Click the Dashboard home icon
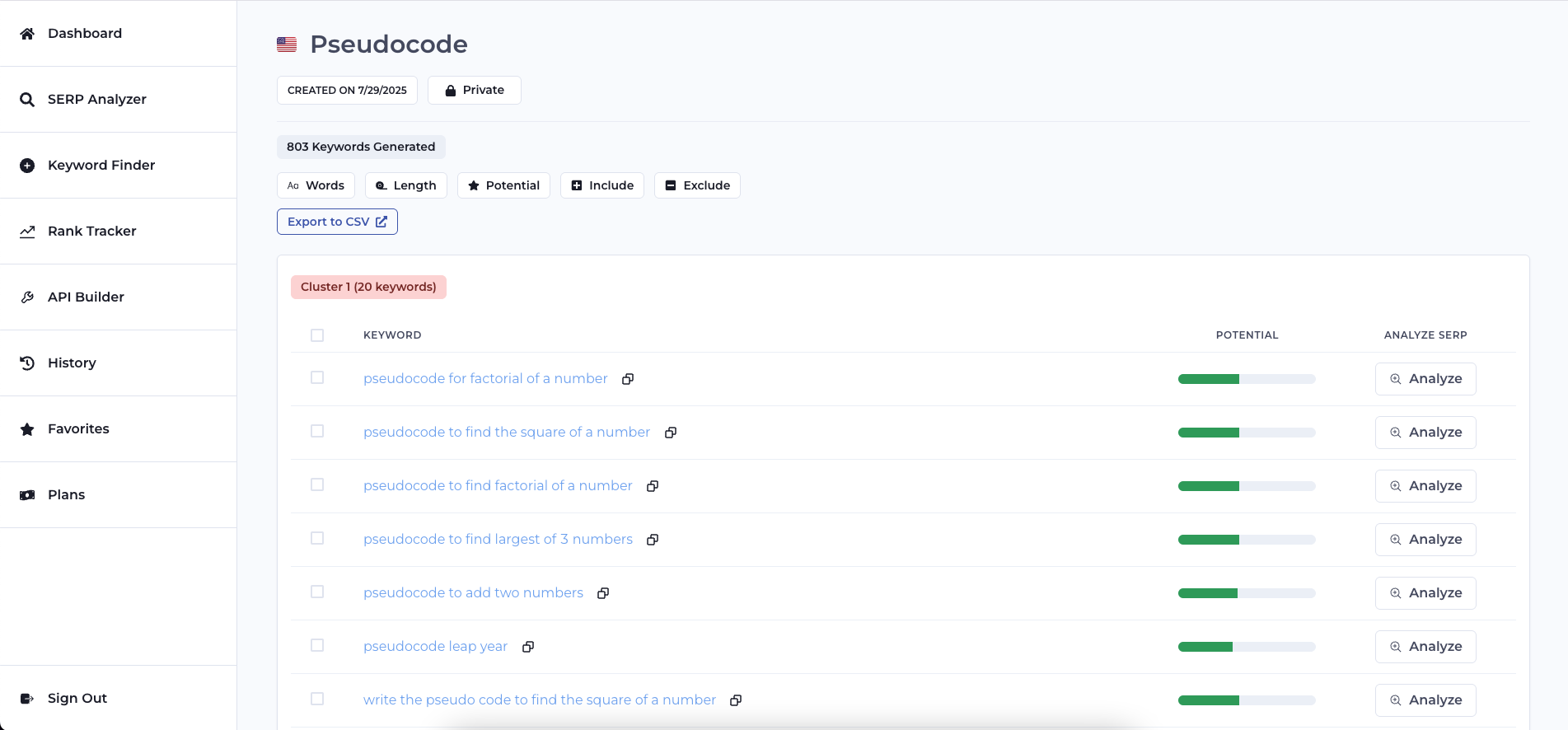 pyautogui.click(x=27, y=34)
